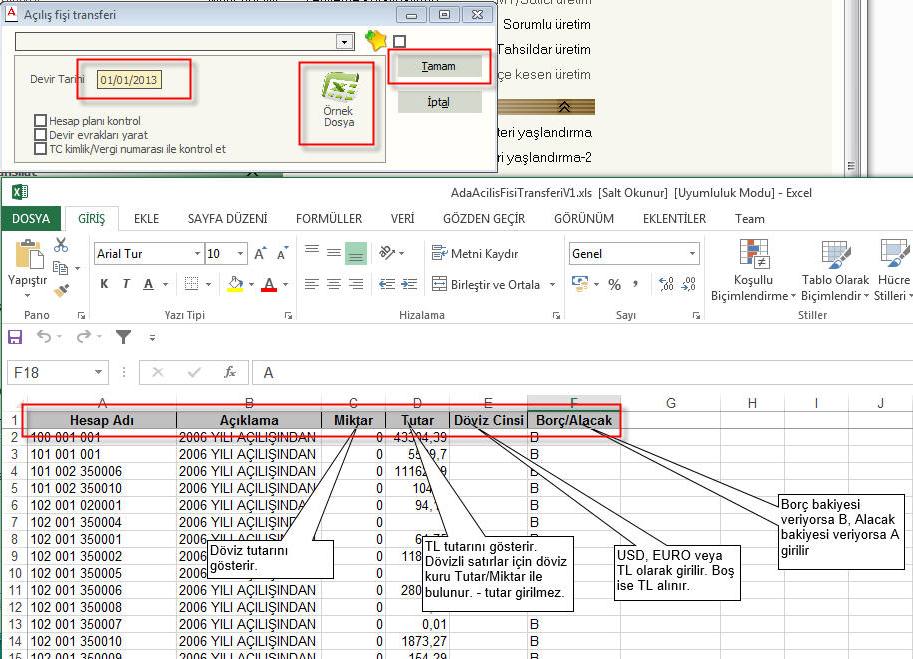Viewport: 913px width, 659px height.
Task: Click the filter funnel icon
Action: (x=123, y=337)
